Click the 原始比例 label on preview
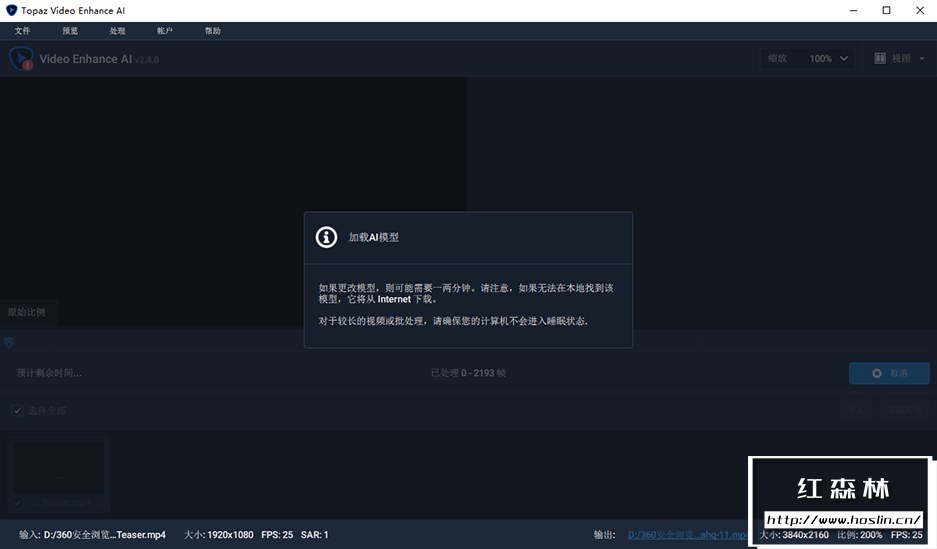Viewport: 937px width, 549px height. pyautogui.click(x=26, y=312)
